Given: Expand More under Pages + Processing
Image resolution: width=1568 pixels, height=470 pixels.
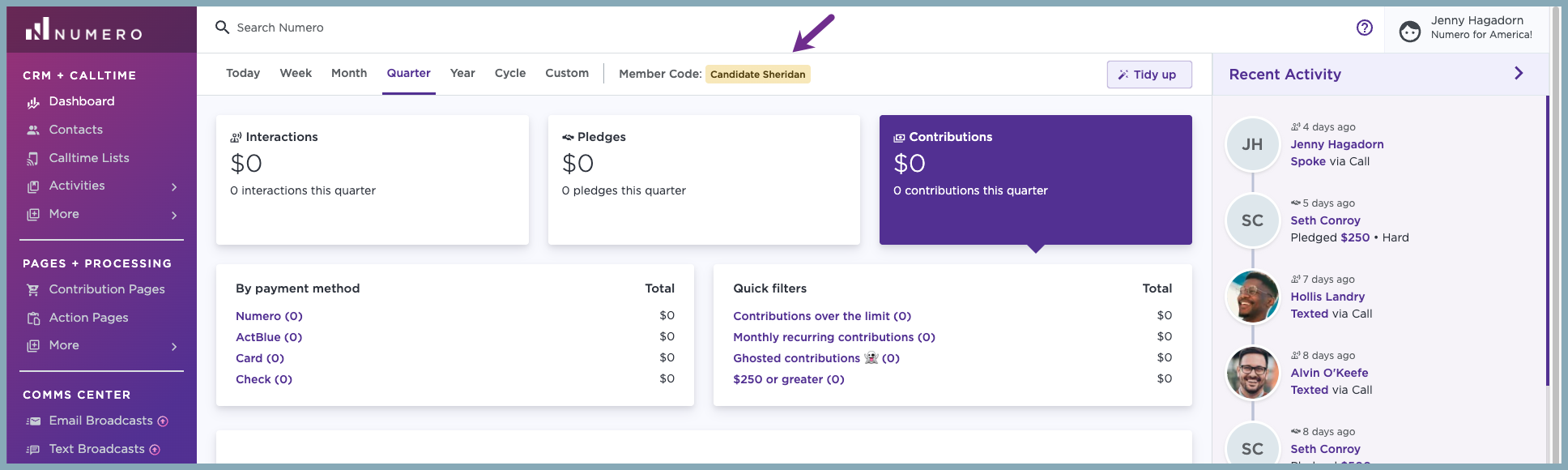Looking at the screenshot, I should [x=174, y=347].
